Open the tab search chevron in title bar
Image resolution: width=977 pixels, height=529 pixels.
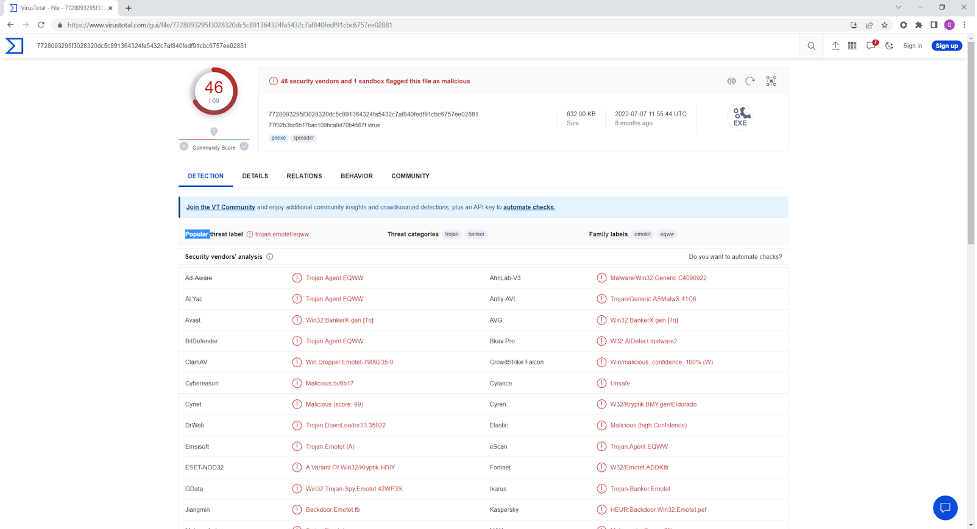pyautogui.click(x=898, y=7)
